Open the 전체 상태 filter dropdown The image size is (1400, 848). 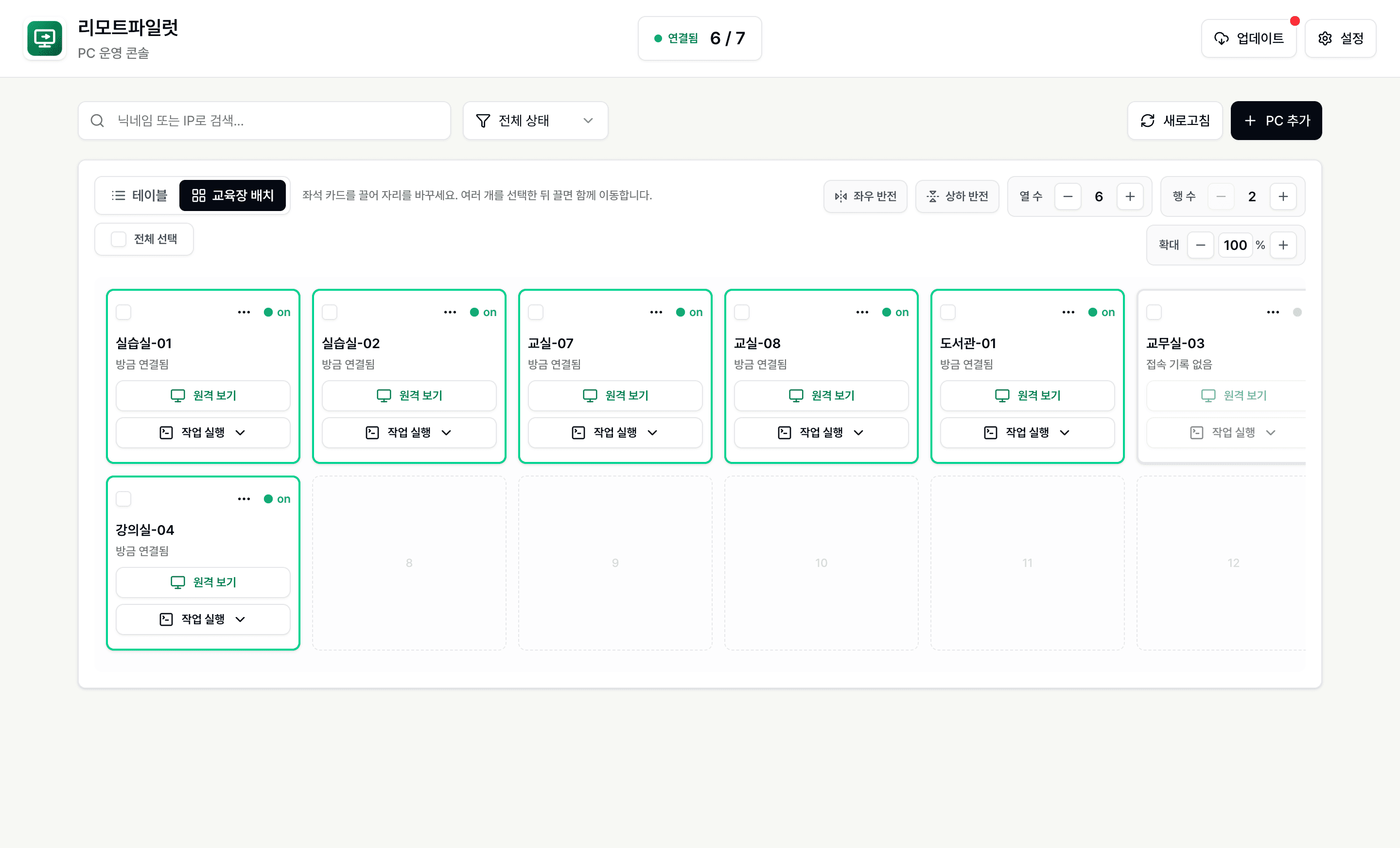point(535,121)
